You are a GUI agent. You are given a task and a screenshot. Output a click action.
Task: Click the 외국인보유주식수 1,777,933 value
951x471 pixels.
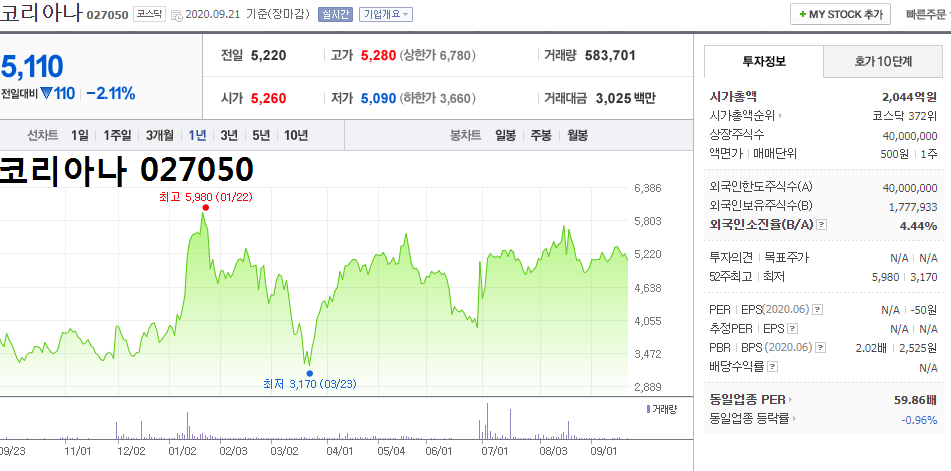(x=913, y=207)
